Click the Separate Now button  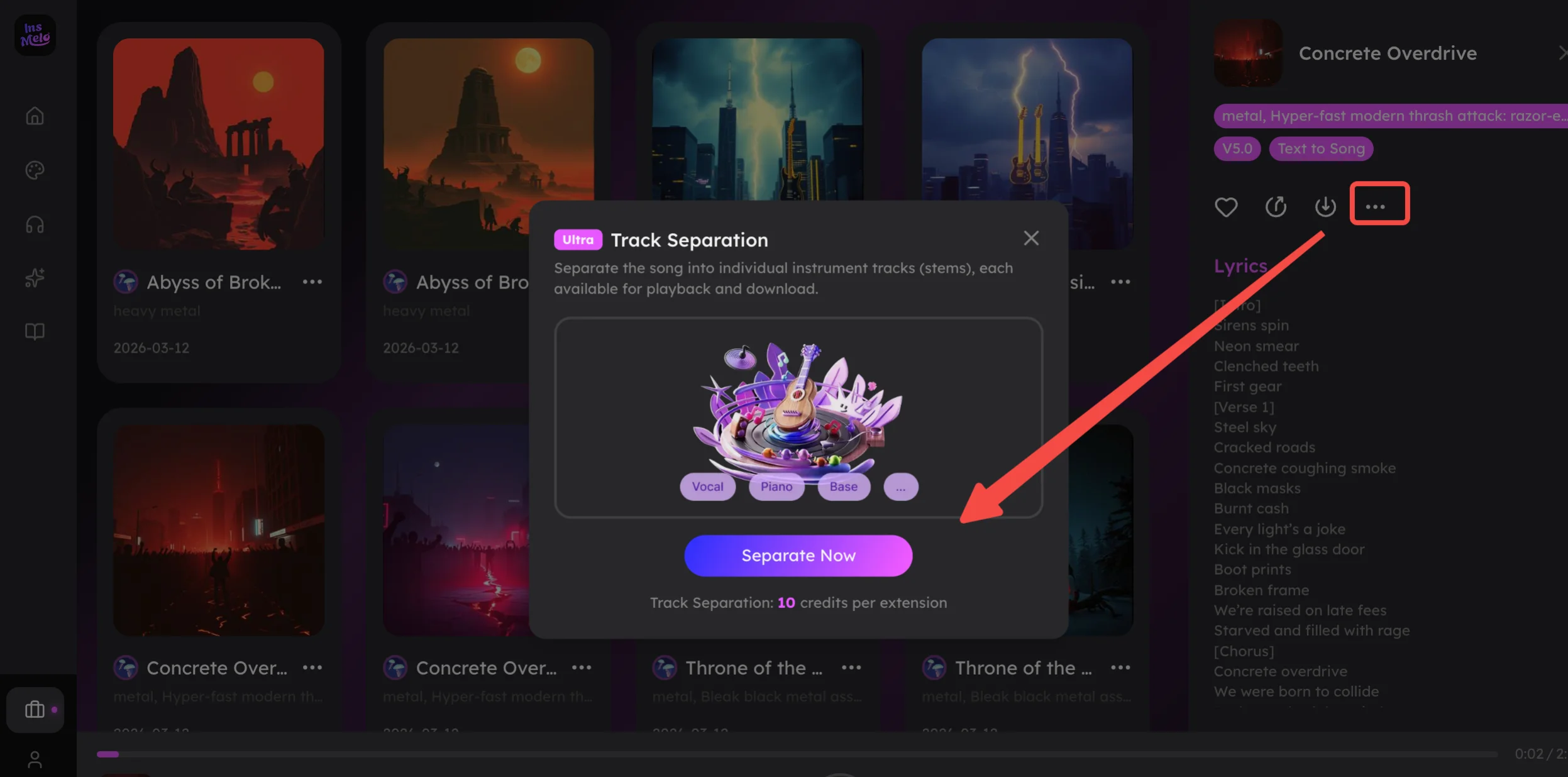pyautogui.click(x=798, y=556)
